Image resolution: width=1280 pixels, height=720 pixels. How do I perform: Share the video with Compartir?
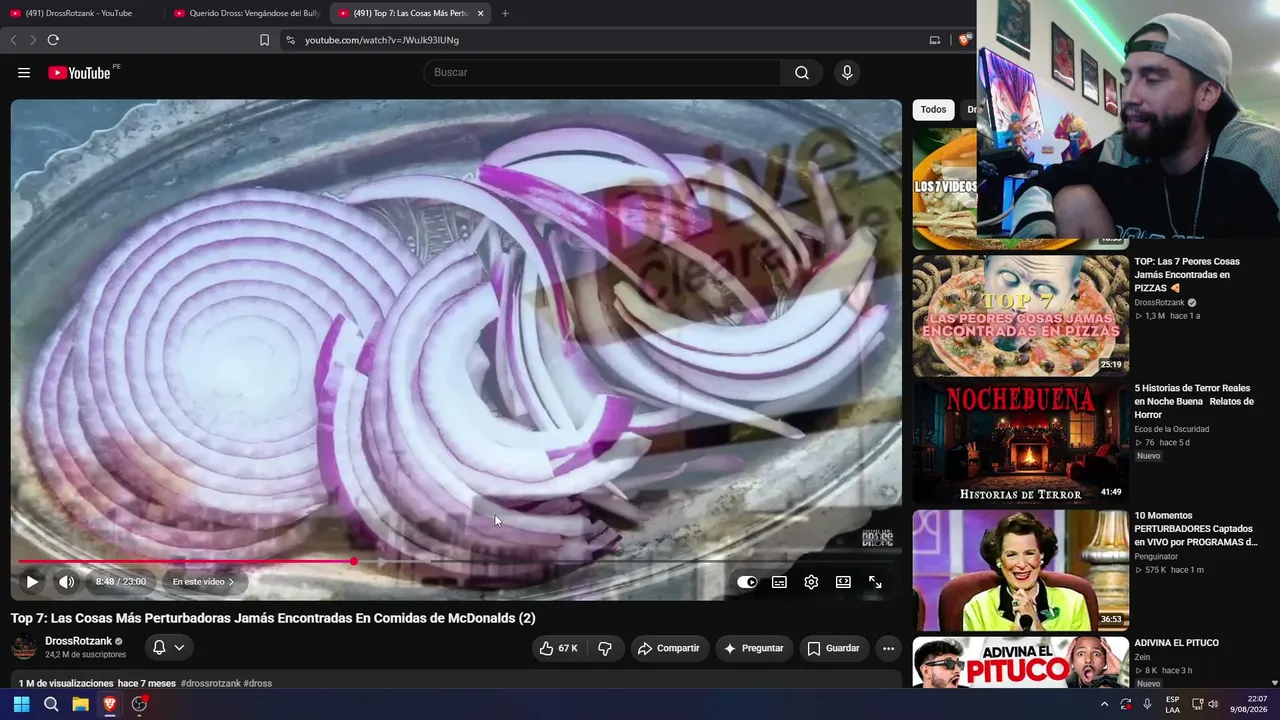point(669,648)
